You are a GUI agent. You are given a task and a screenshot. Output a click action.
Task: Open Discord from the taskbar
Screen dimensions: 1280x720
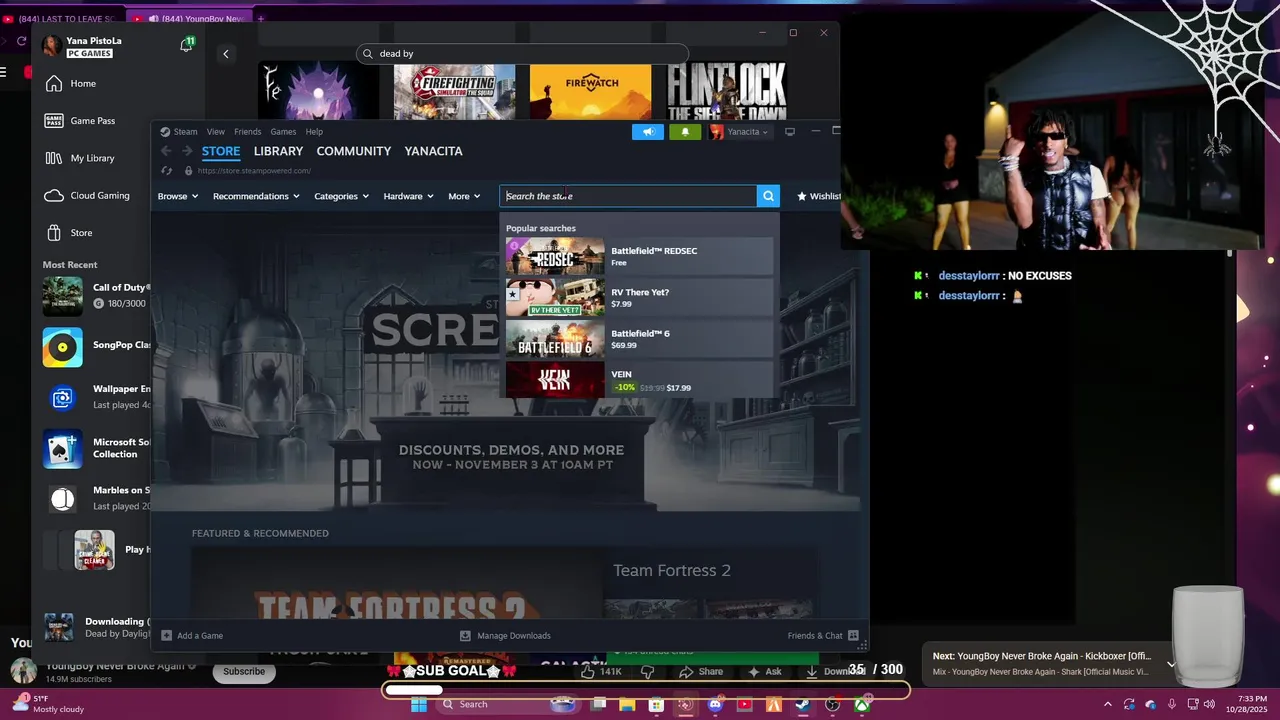coord(715,705)
